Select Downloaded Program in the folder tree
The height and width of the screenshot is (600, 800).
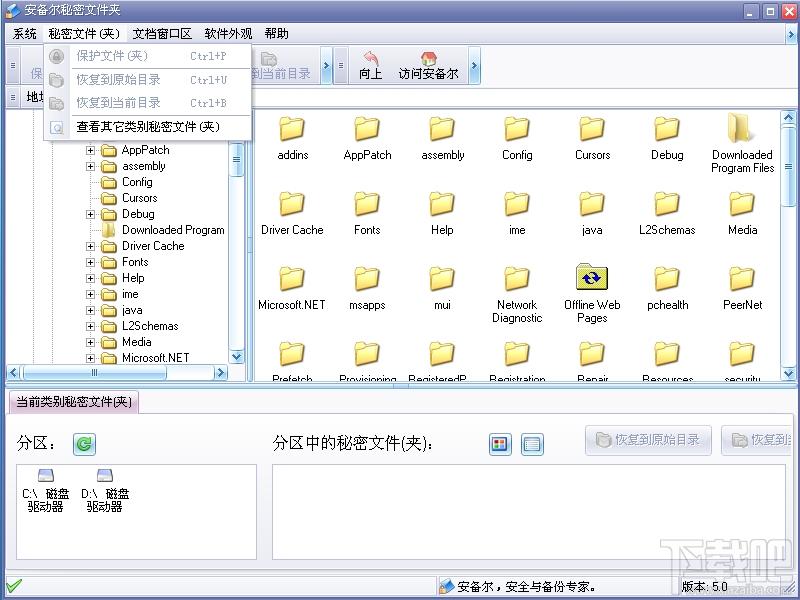[173, 230]
